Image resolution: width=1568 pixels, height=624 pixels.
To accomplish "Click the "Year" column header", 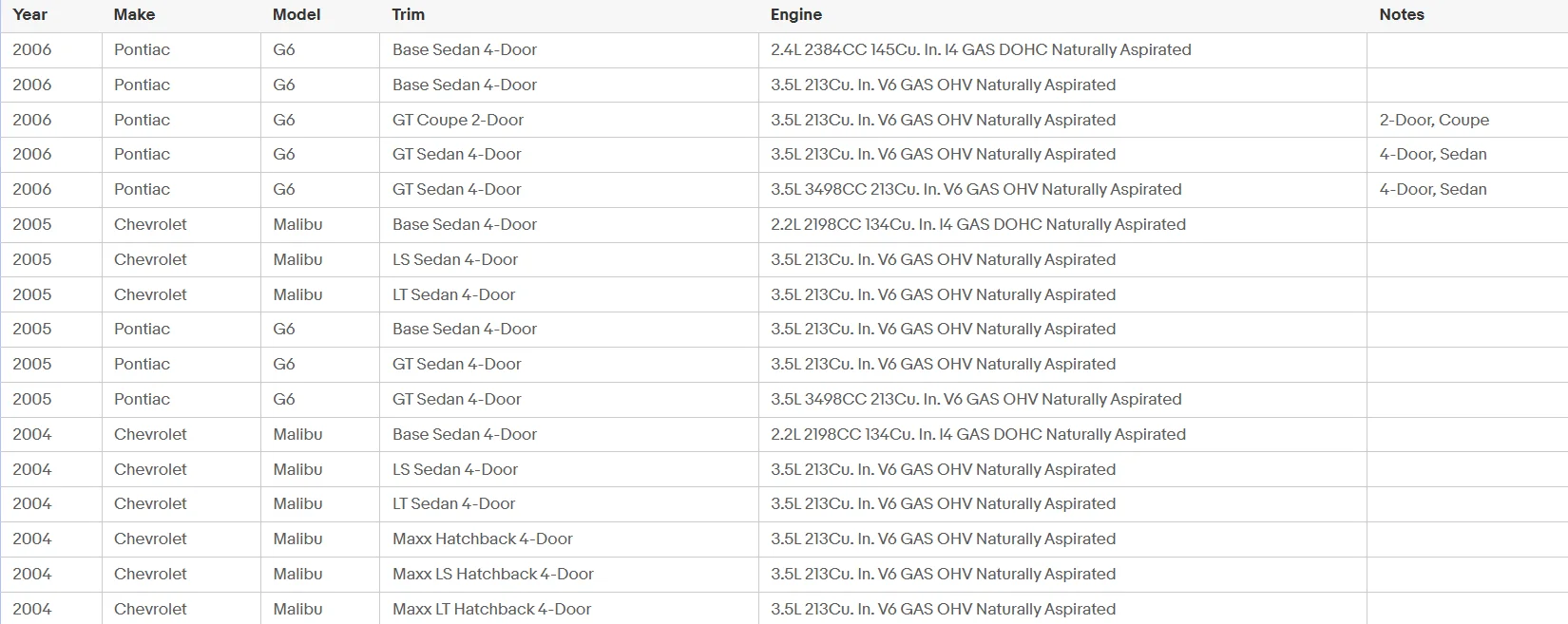I will (x=29, y=14).
